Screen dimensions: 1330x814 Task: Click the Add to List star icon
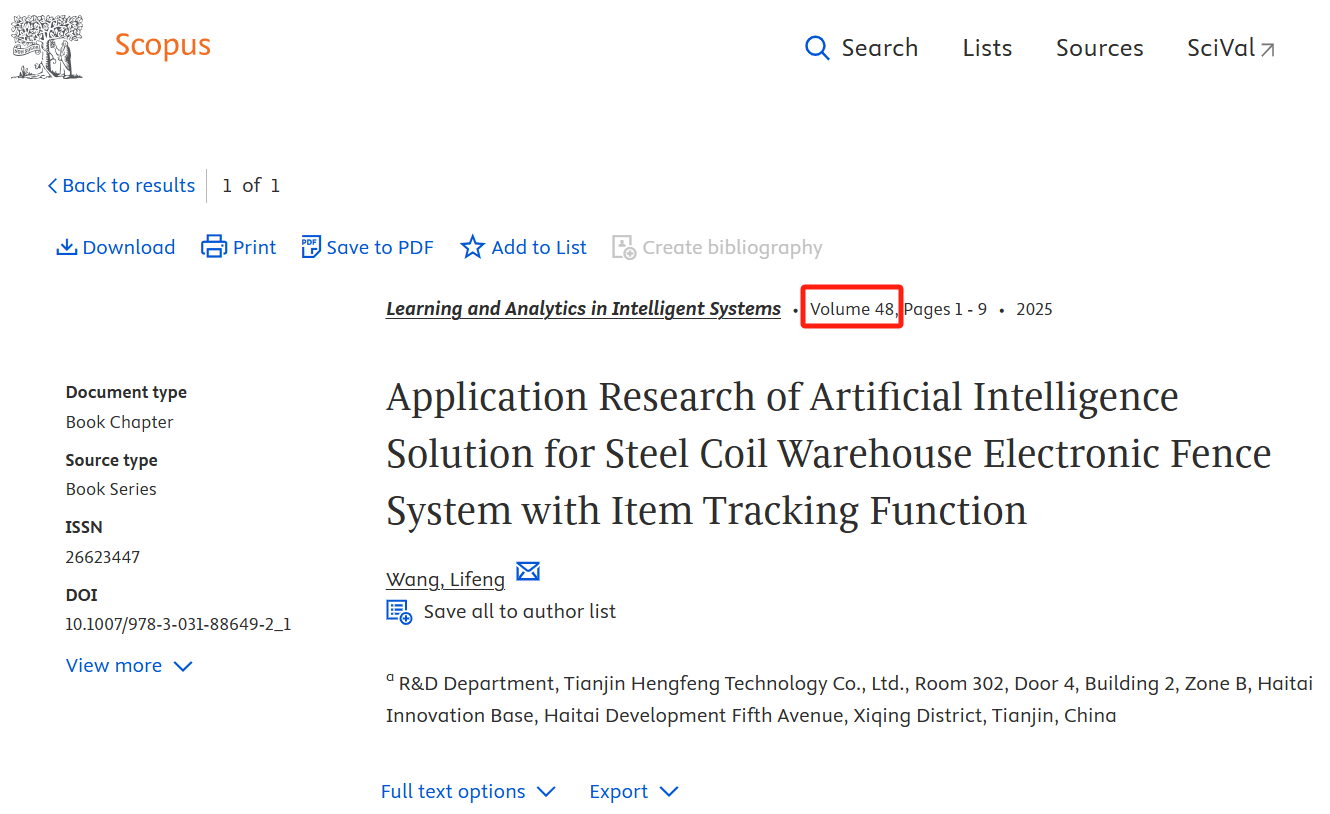tap(472, 247)
